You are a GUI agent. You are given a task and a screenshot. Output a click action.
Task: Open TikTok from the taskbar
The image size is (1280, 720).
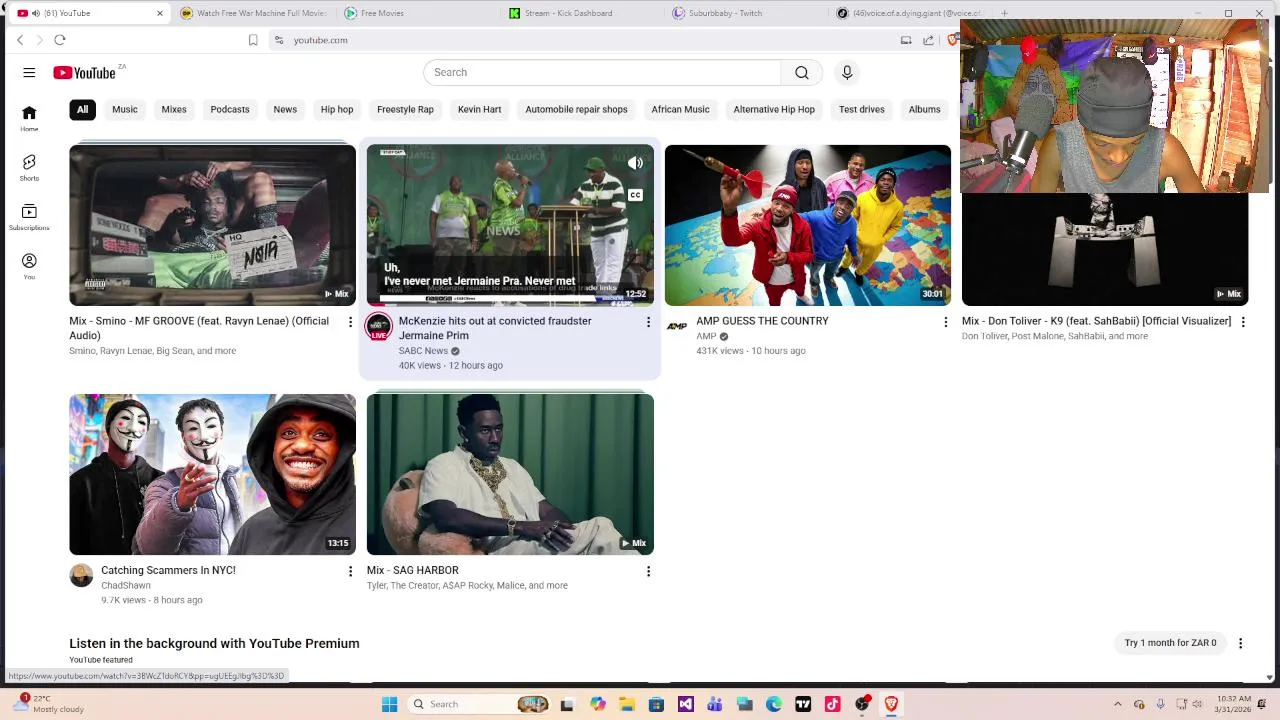tap(832, 704)
